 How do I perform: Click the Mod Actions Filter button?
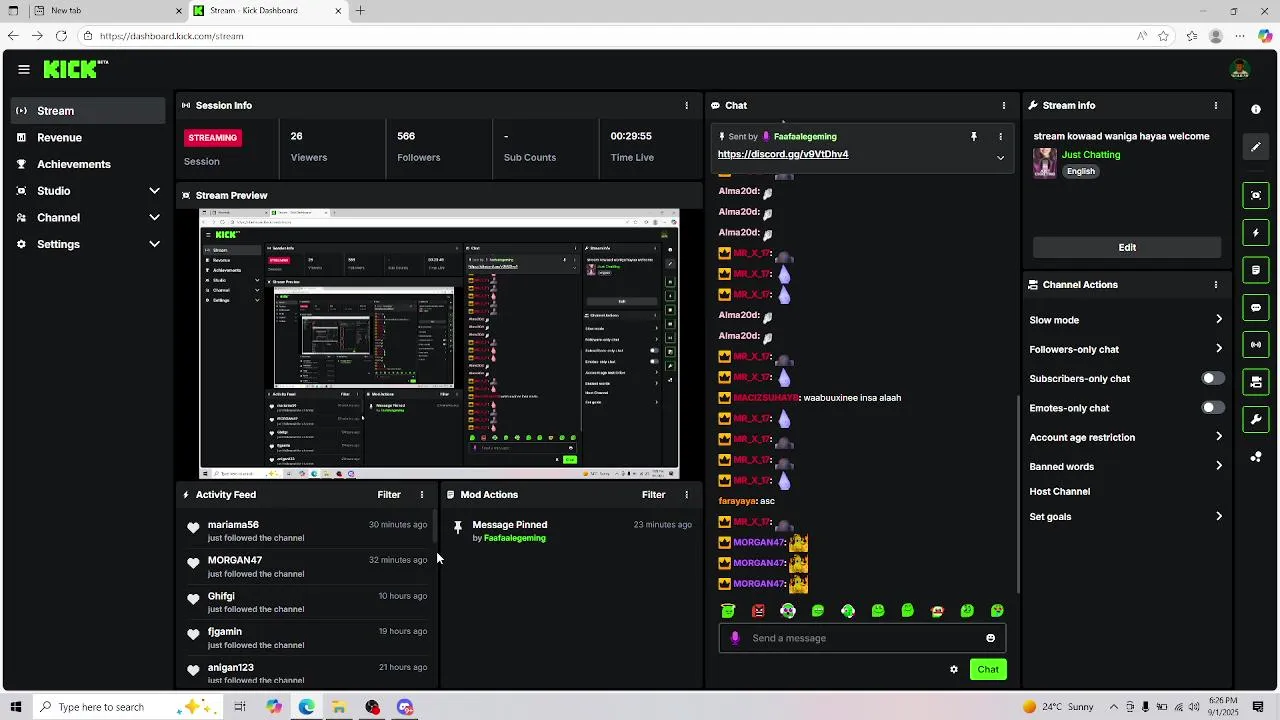pos(653,495)
